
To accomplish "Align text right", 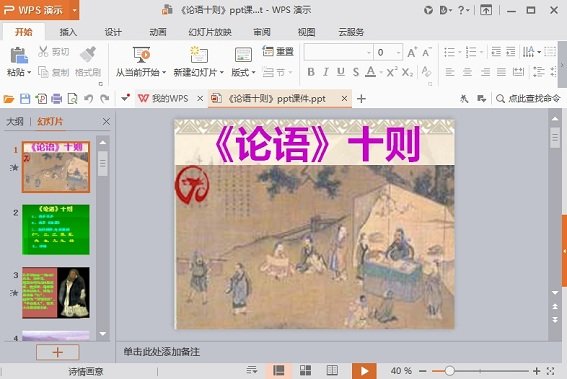I will point(485,72).
